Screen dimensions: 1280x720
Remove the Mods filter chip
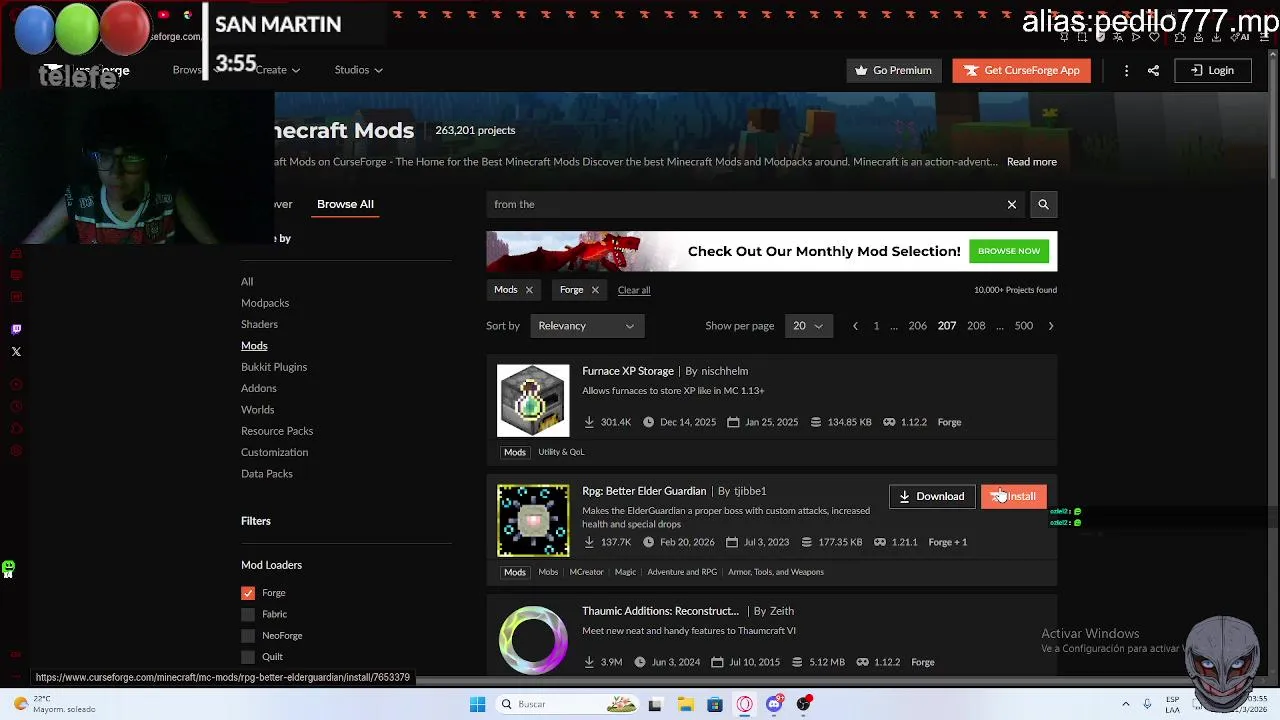click(529, 290)
